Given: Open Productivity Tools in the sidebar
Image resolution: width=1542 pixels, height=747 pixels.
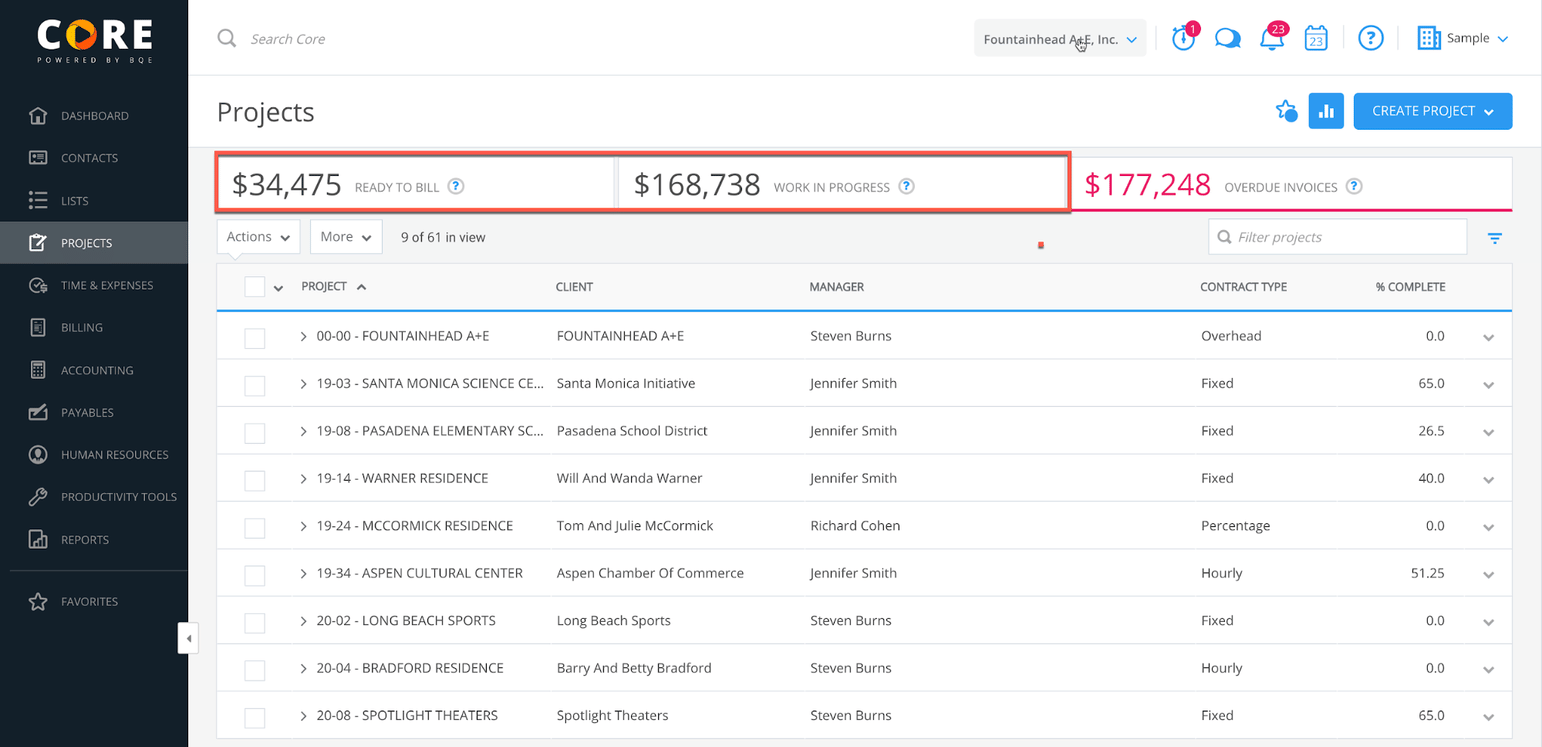Looking at the screenshot, I should (x=94, y=496).
